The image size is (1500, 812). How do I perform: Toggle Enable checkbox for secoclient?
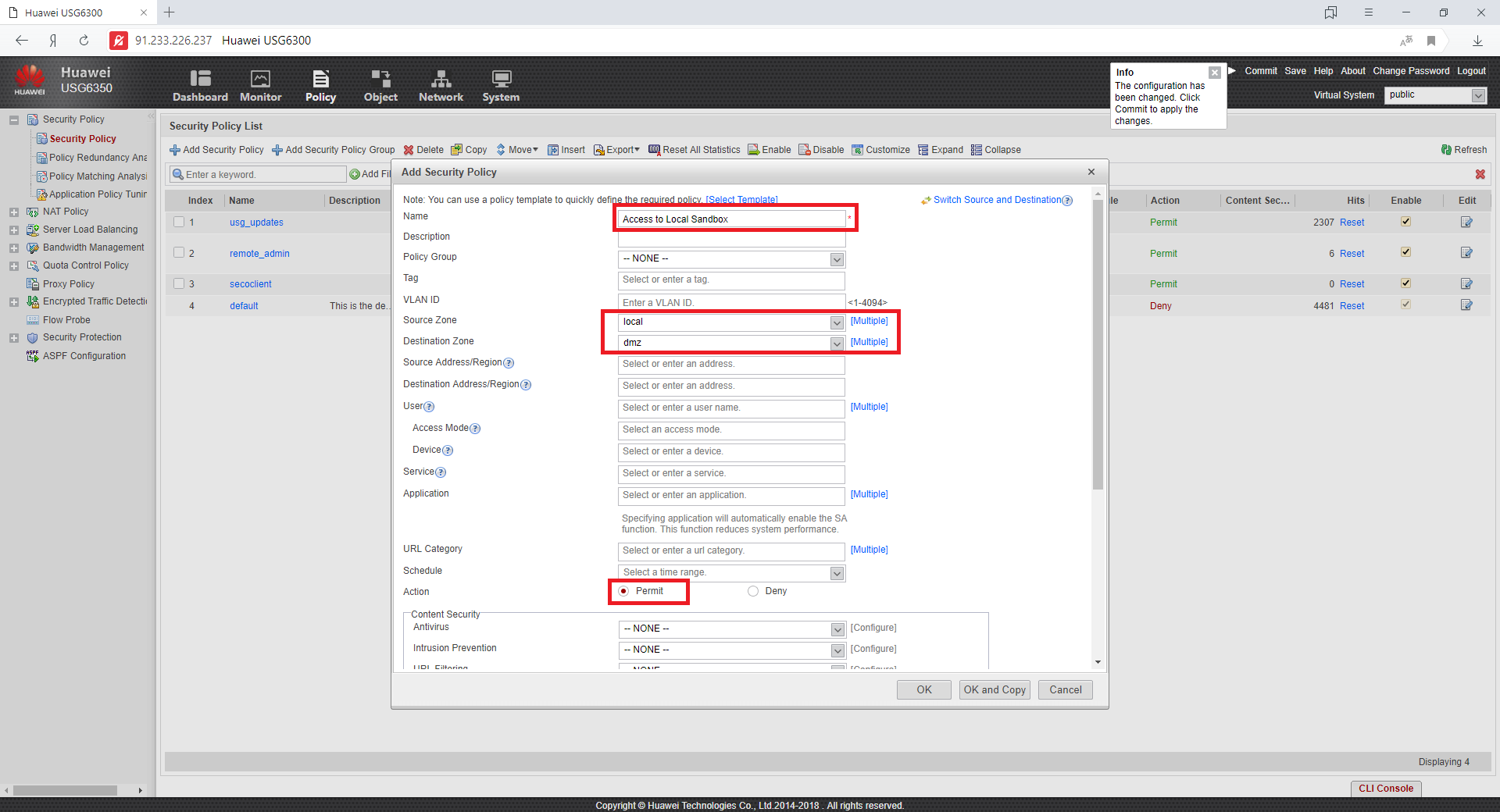tap(1405, 283)
